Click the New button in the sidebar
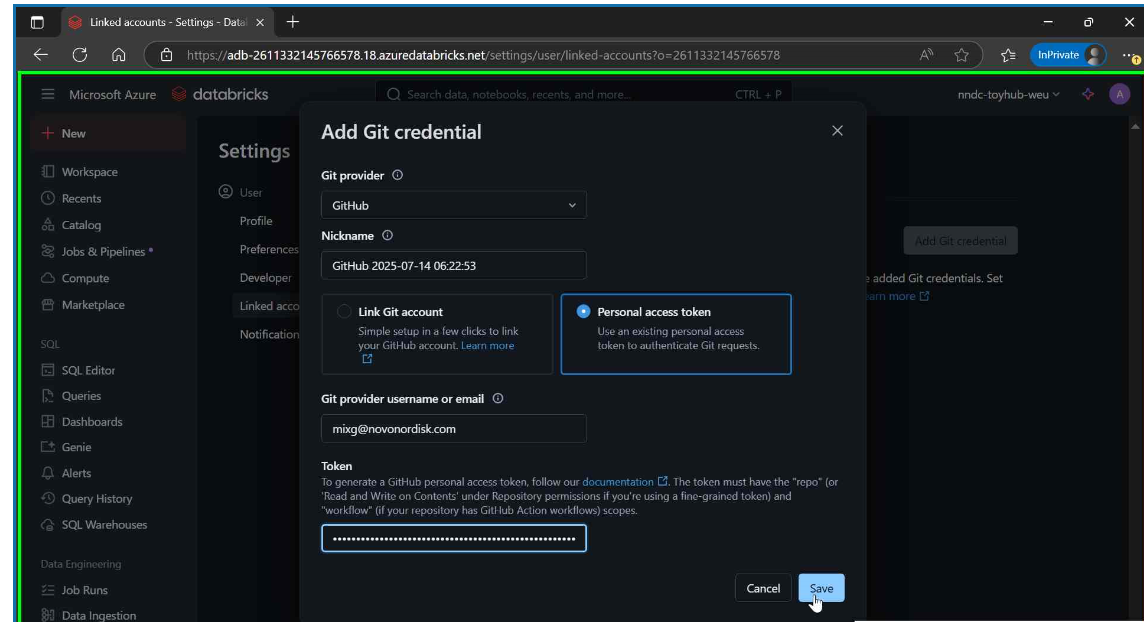1144x622 pixels. coord(107,133)
